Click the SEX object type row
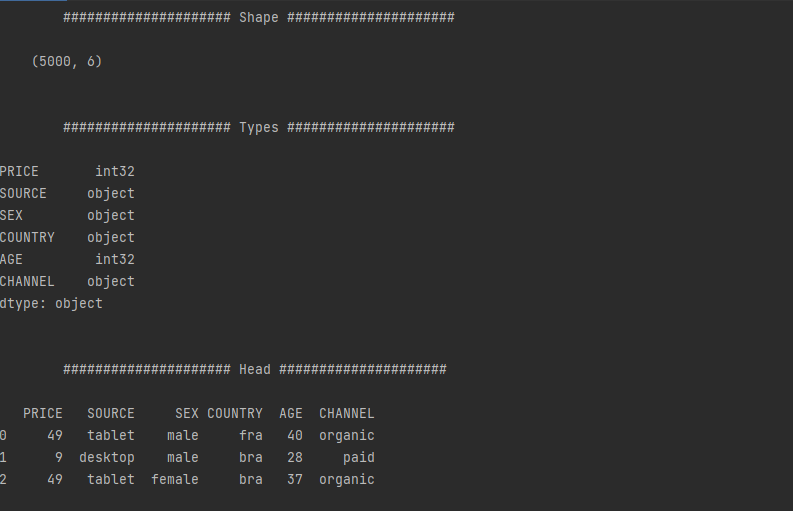 [x=67, y=215]
